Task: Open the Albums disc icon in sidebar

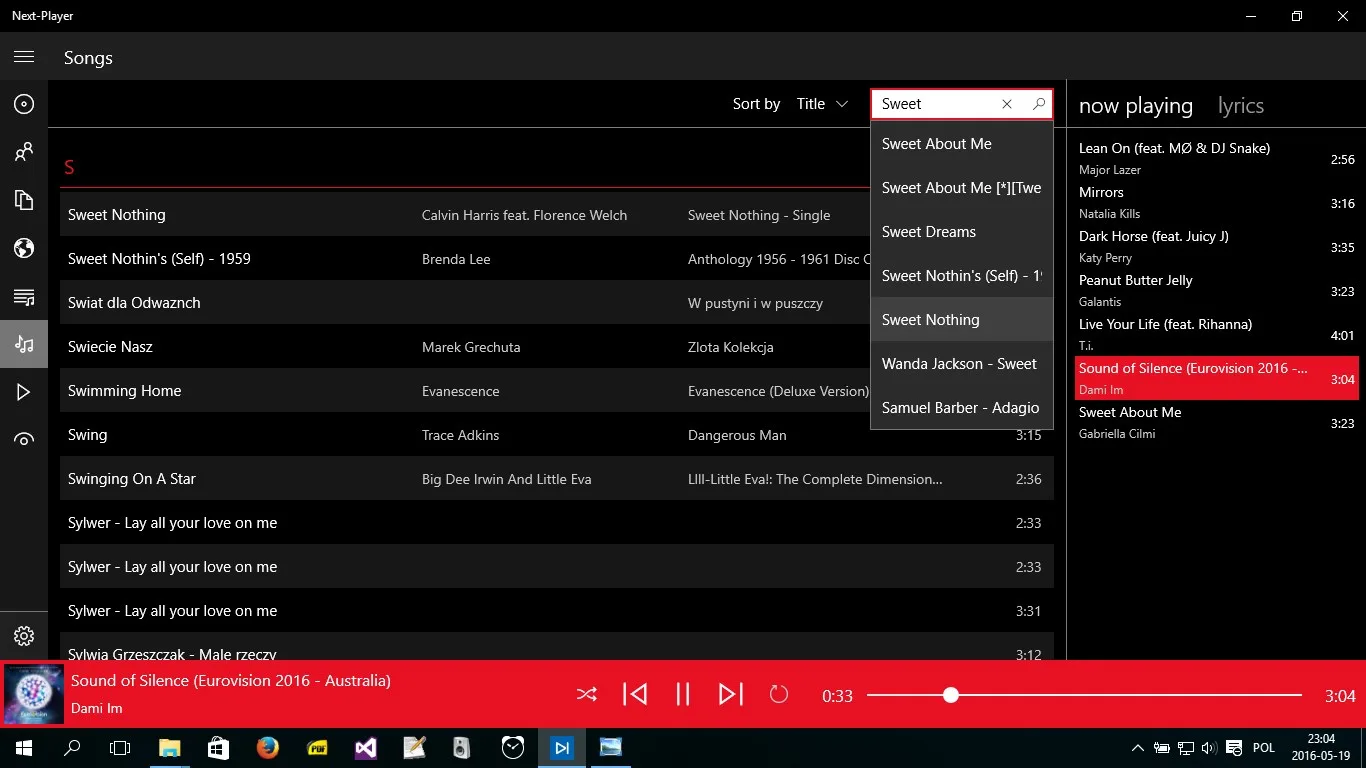Action: pyautogui.click(x=24, y=104)
